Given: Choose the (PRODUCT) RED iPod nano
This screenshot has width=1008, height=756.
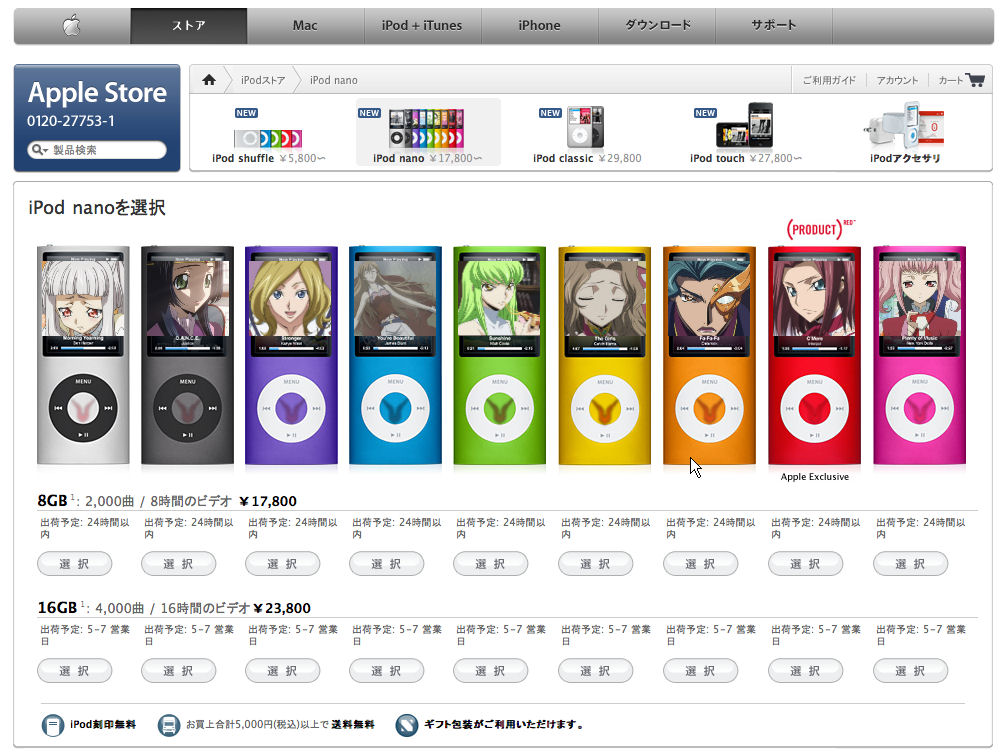Looking at the screenshot, I should click(x=814, y=355).
